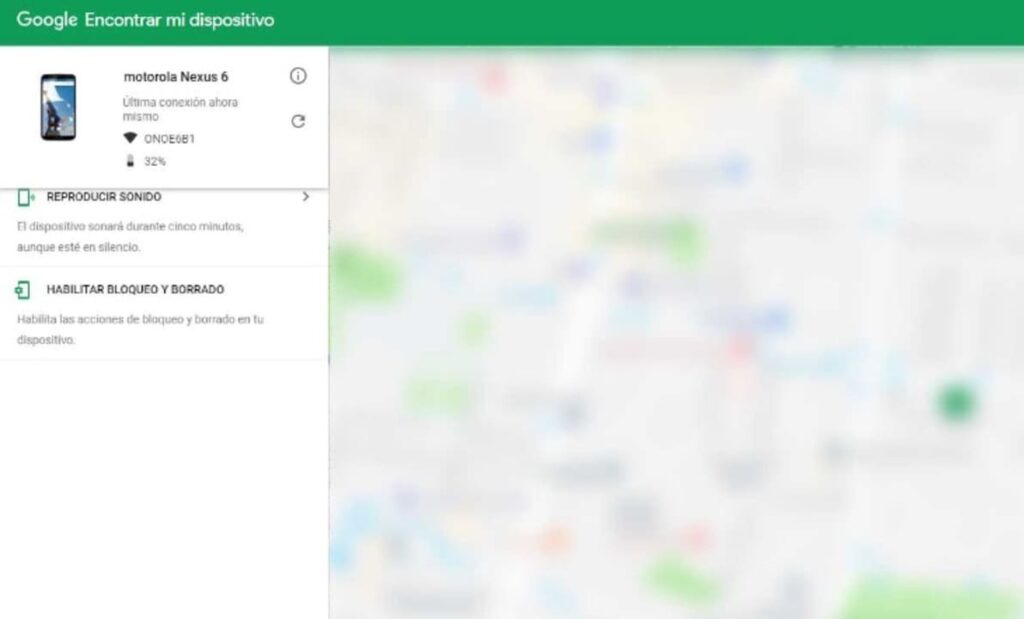
Task: Click the Google logo in the header
Action: 46,20
